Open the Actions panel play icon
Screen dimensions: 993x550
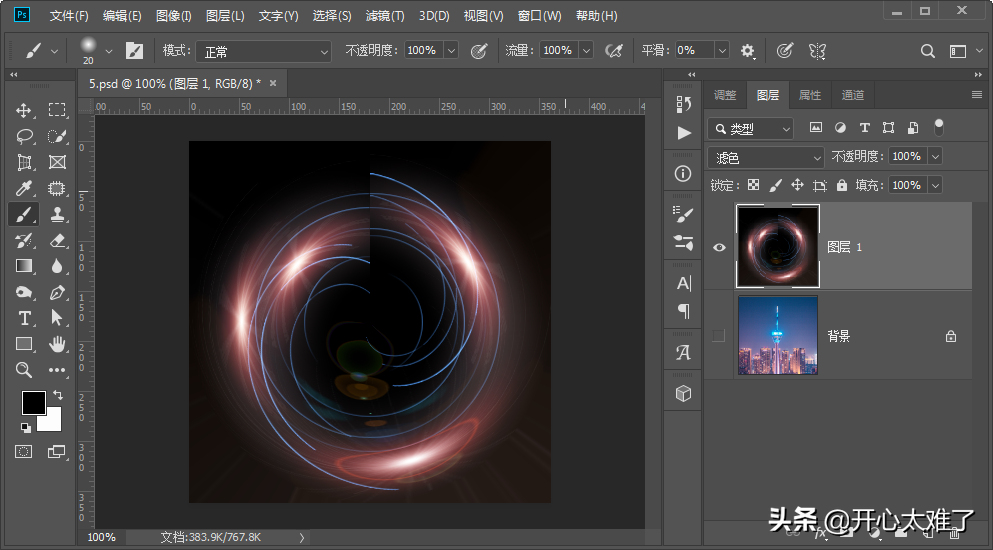click(x=683, y=133)
